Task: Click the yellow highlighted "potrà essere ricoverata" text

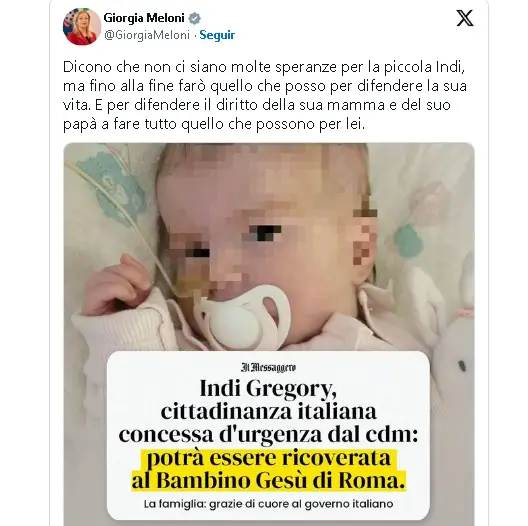Action: [268, 458]
